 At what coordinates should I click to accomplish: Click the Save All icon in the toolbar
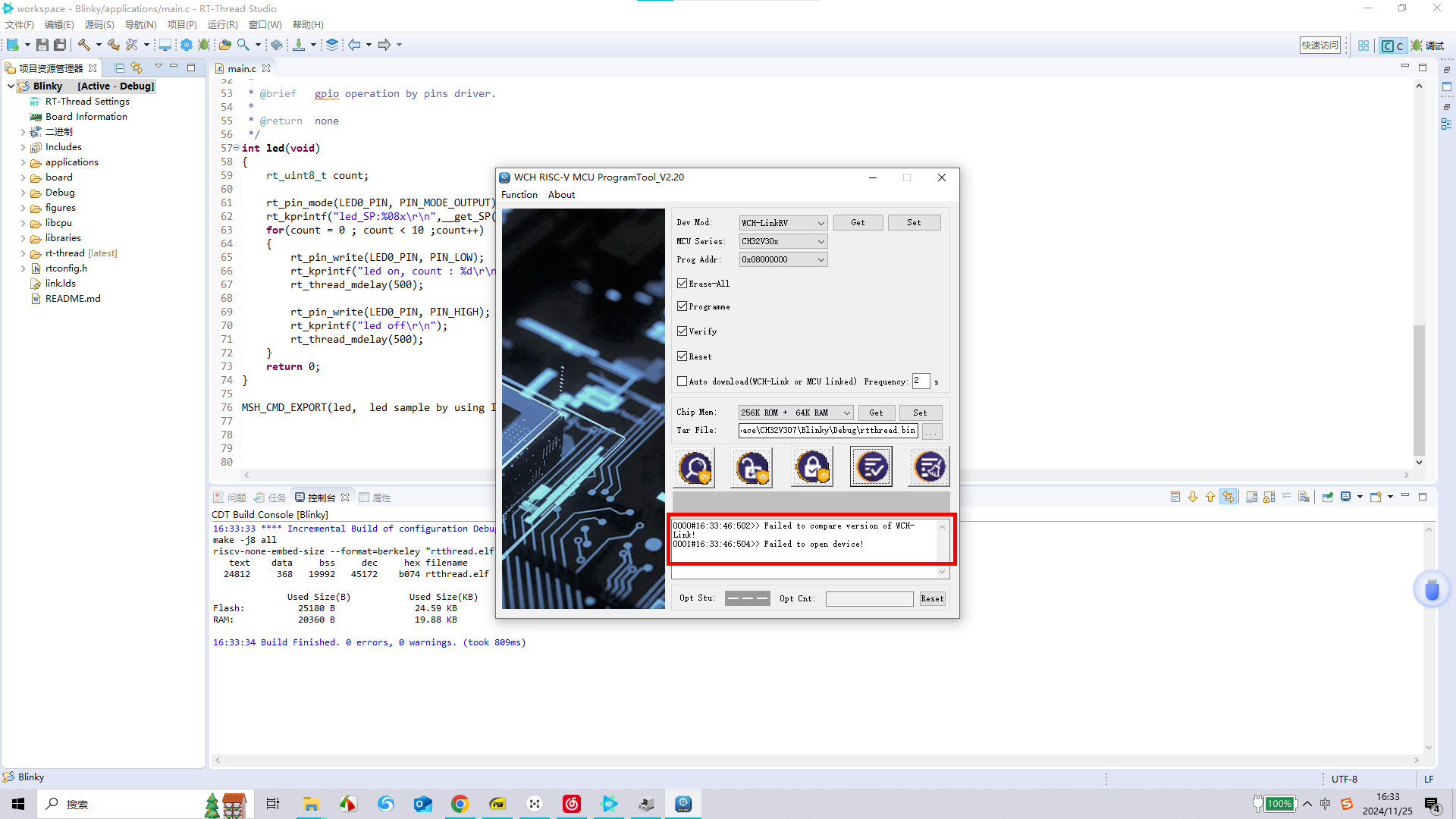(60, 45)
